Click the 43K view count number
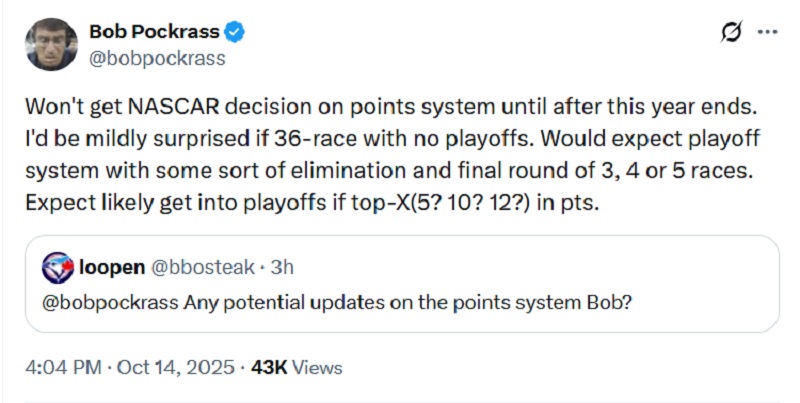The height and width of the screenshot is (403, 800). coord(269,367)
